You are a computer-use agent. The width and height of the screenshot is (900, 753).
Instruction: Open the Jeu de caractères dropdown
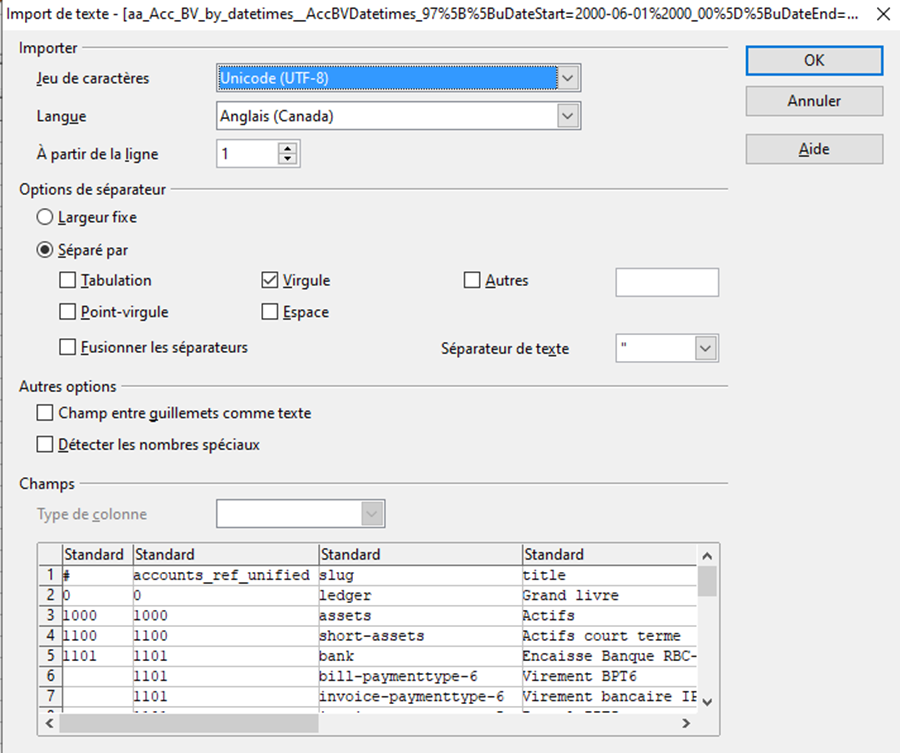[x=567, y=77]
